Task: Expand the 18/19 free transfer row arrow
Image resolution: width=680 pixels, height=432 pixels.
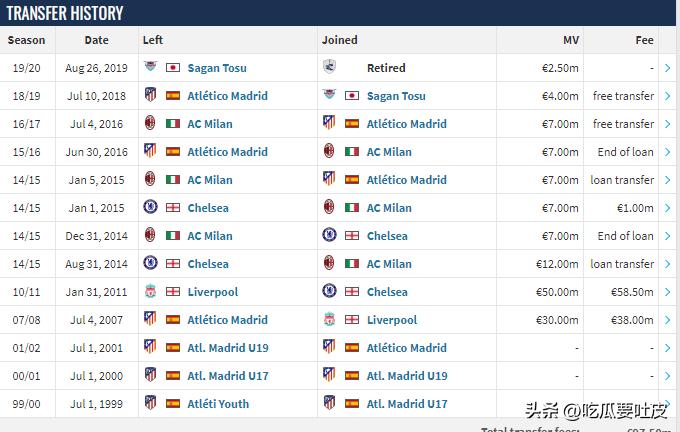Action: coord(667,96)
